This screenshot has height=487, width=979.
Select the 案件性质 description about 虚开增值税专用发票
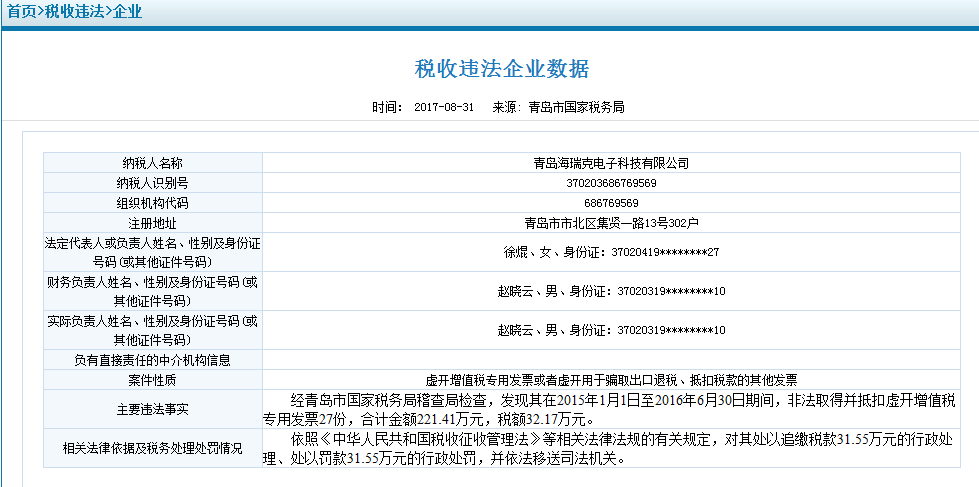tap(611, 380)
